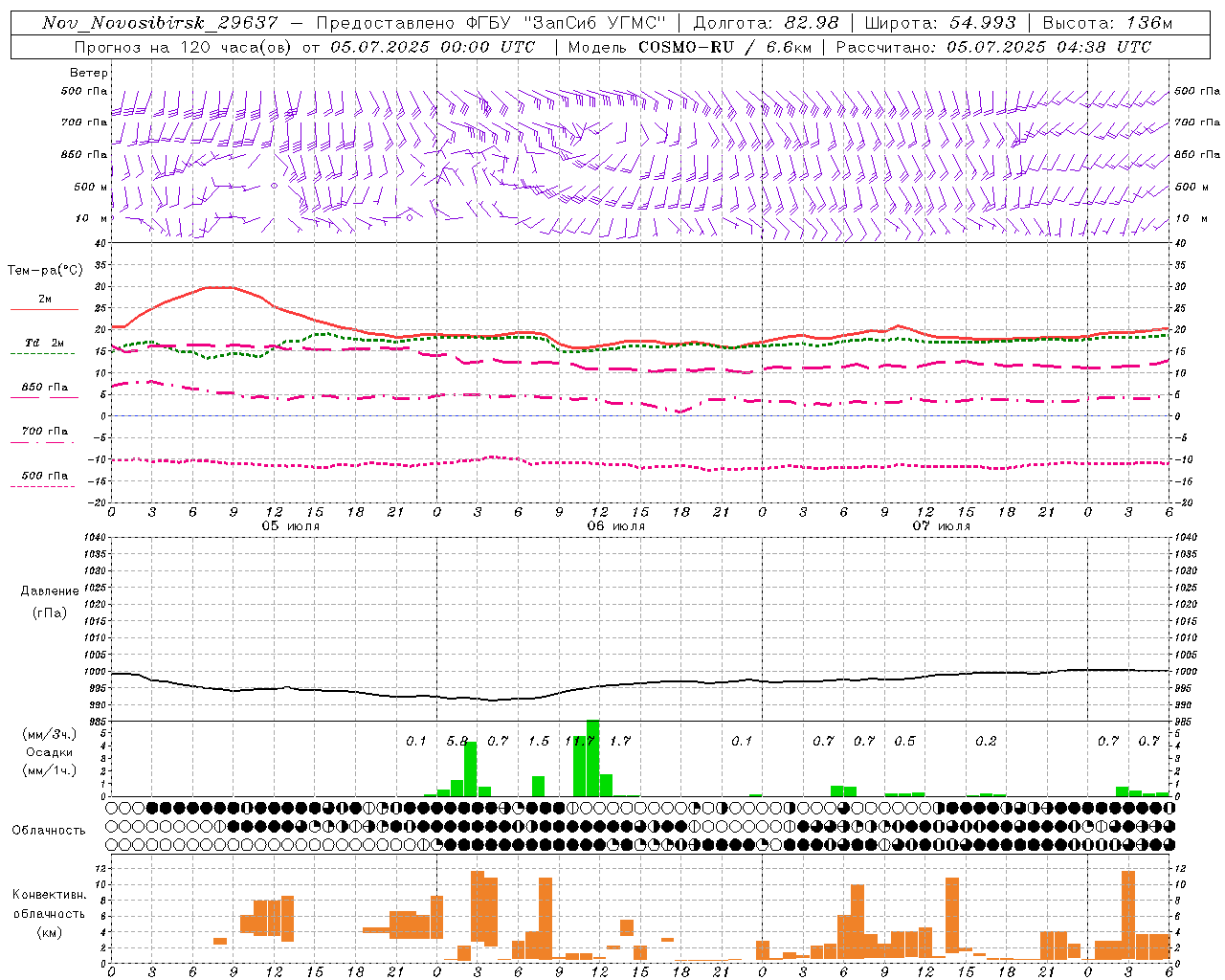Click the Тем-ра(°C) axis title
This screenshot has height=980, width=1225.
[45, 271]
